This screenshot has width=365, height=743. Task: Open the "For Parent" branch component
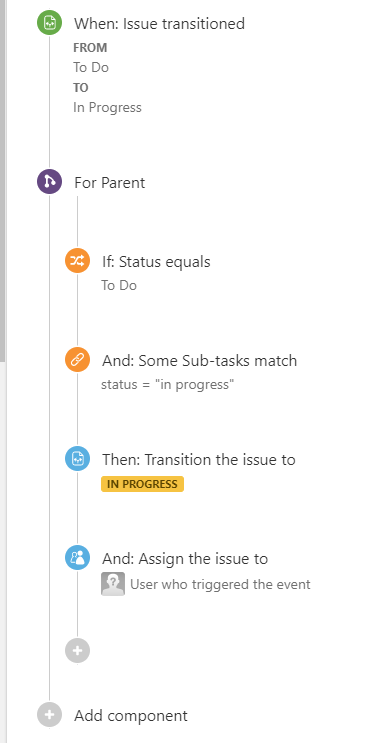[110, 183]
